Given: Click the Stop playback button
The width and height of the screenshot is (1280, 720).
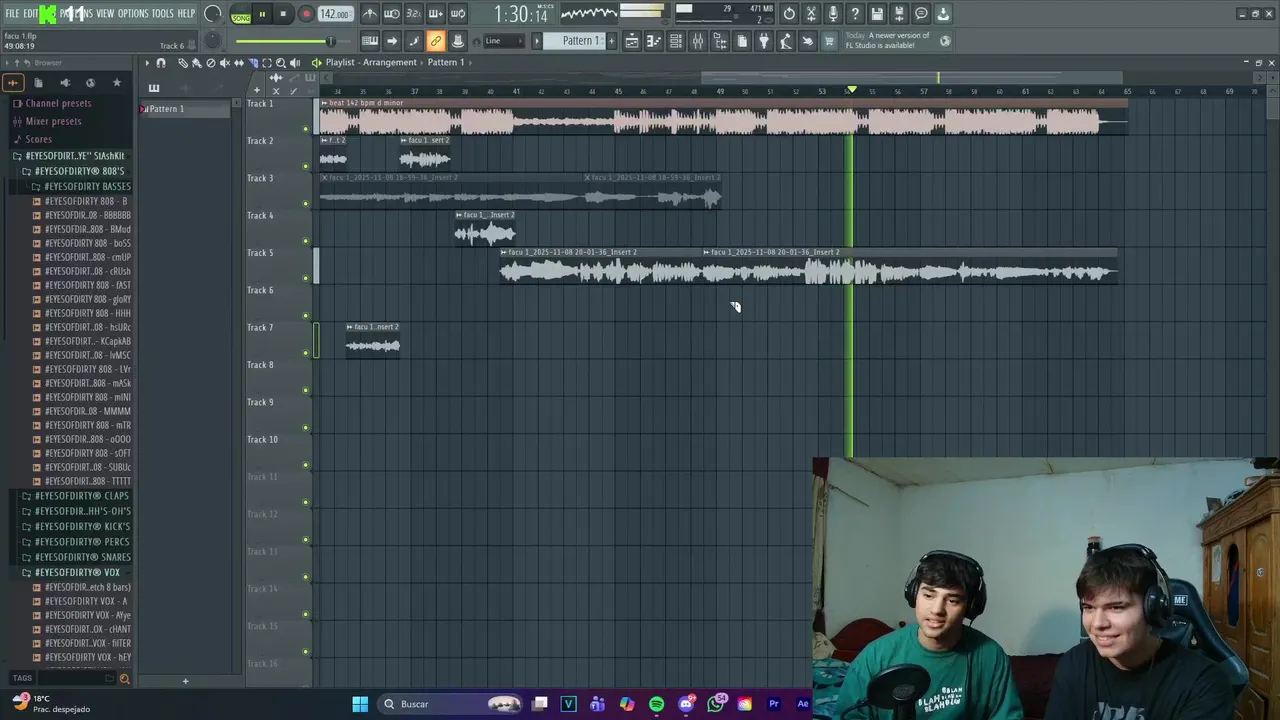Looking at the screenshot, I should click(284, 15).
